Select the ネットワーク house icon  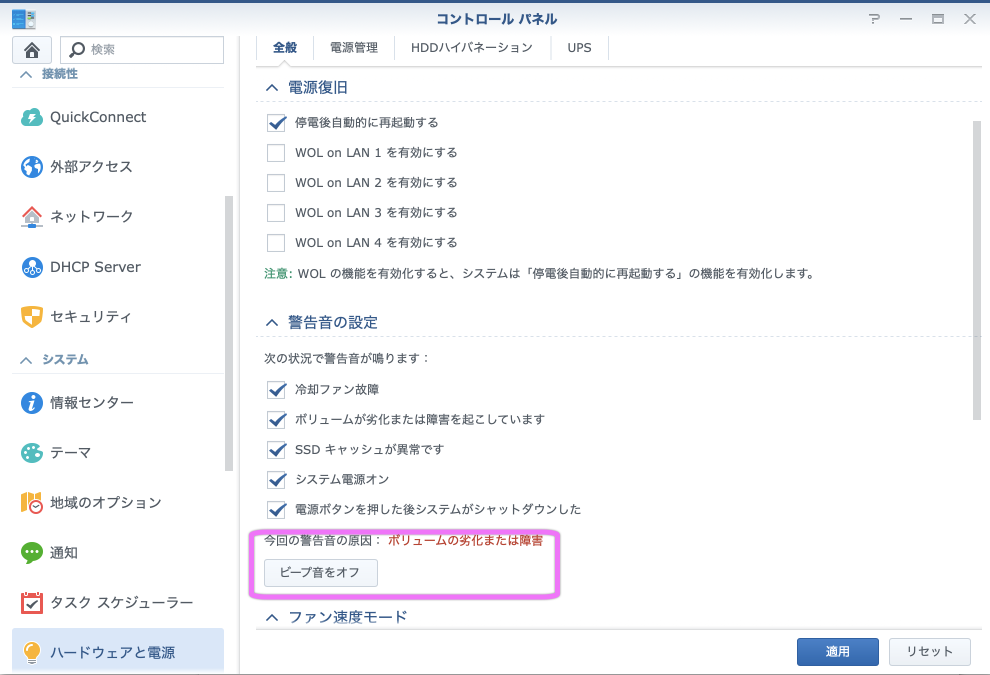(32, 216)
